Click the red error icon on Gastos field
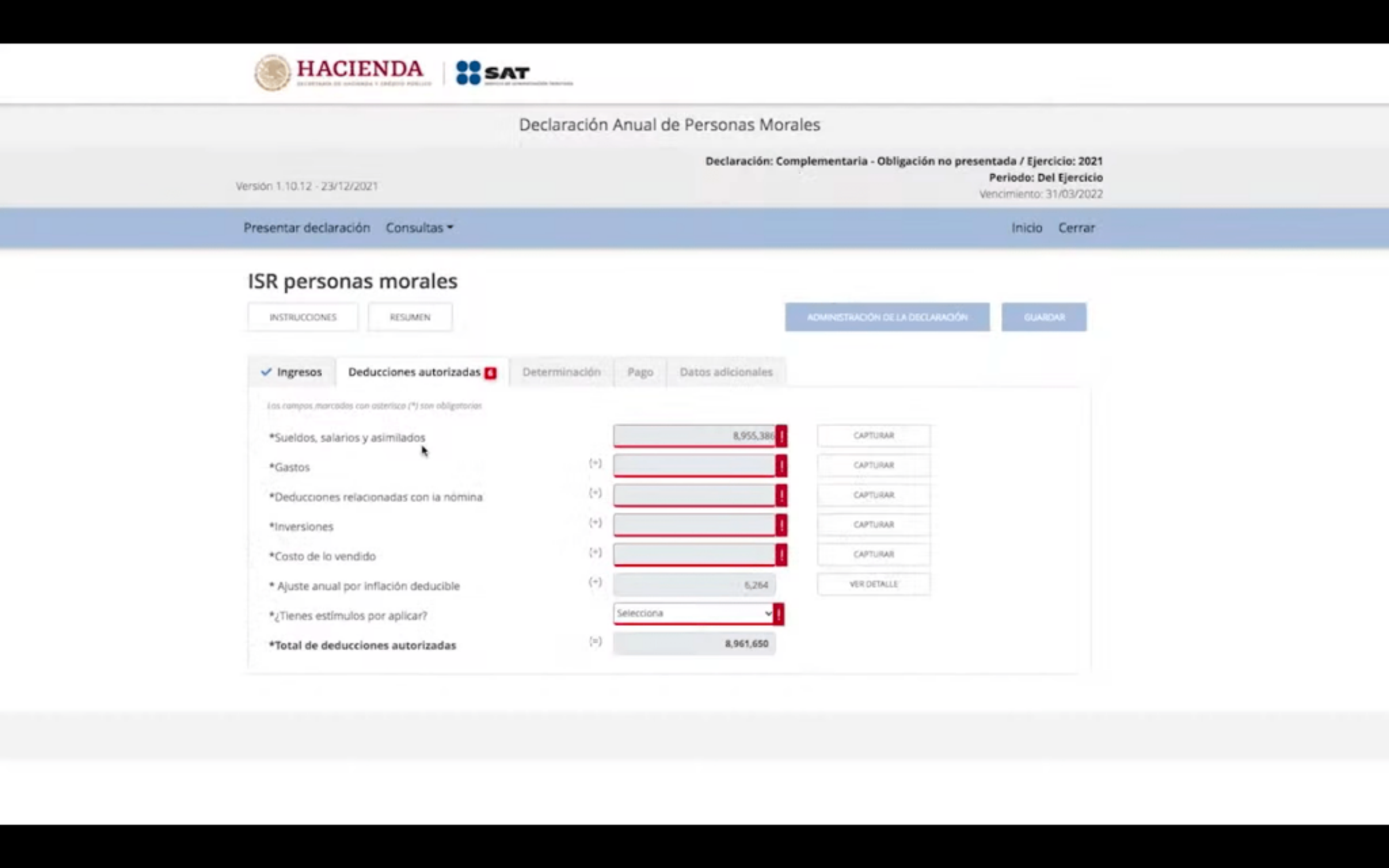This screenshot has height=868, width=1389. click(781, 465)
